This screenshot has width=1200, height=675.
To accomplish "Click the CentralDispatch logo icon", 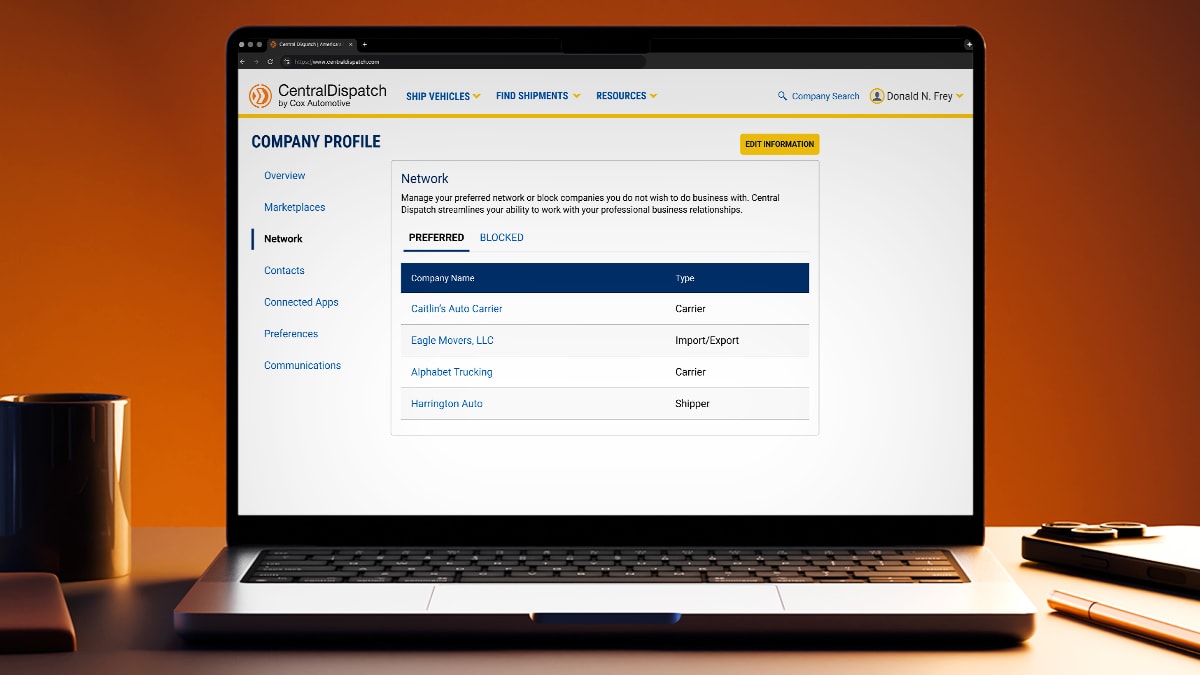I will (x=260, y=96).
